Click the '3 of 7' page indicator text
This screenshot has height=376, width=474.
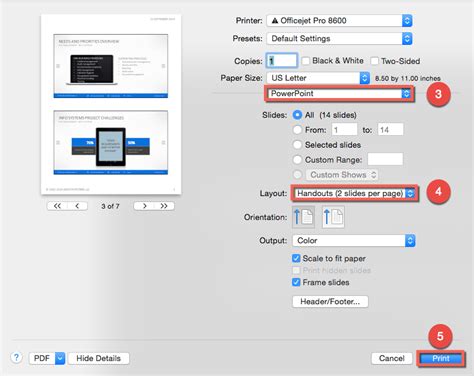point(110,206)
